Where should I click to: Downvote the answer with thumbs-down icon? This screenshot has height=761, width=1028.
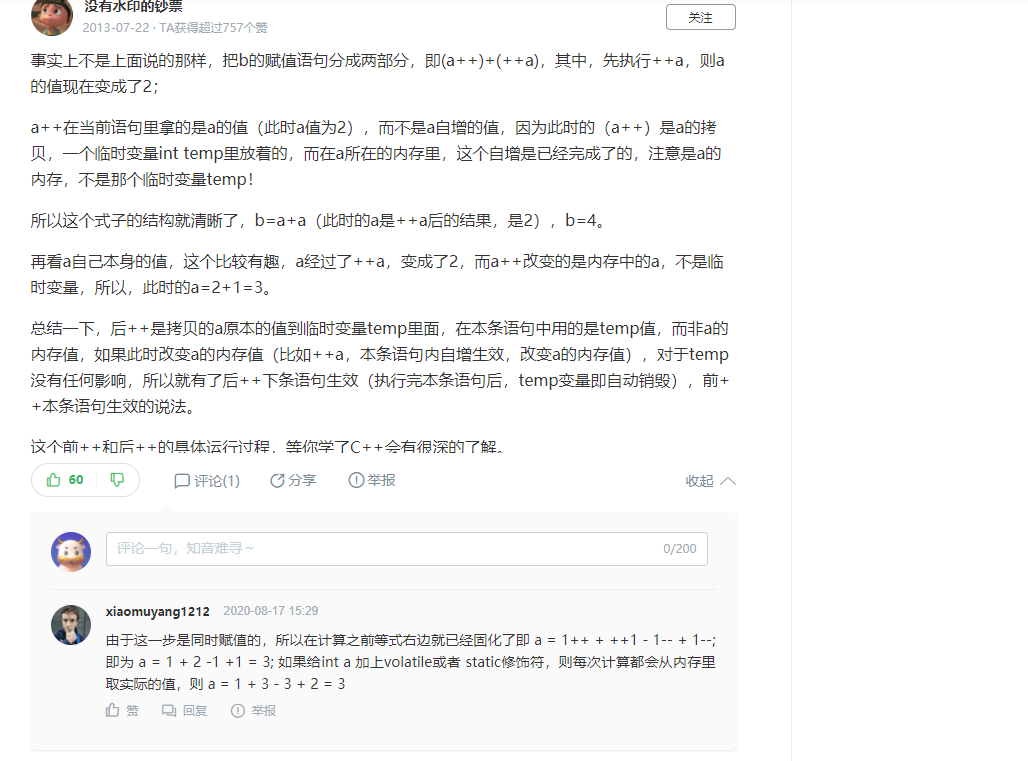tap(117, 480)
